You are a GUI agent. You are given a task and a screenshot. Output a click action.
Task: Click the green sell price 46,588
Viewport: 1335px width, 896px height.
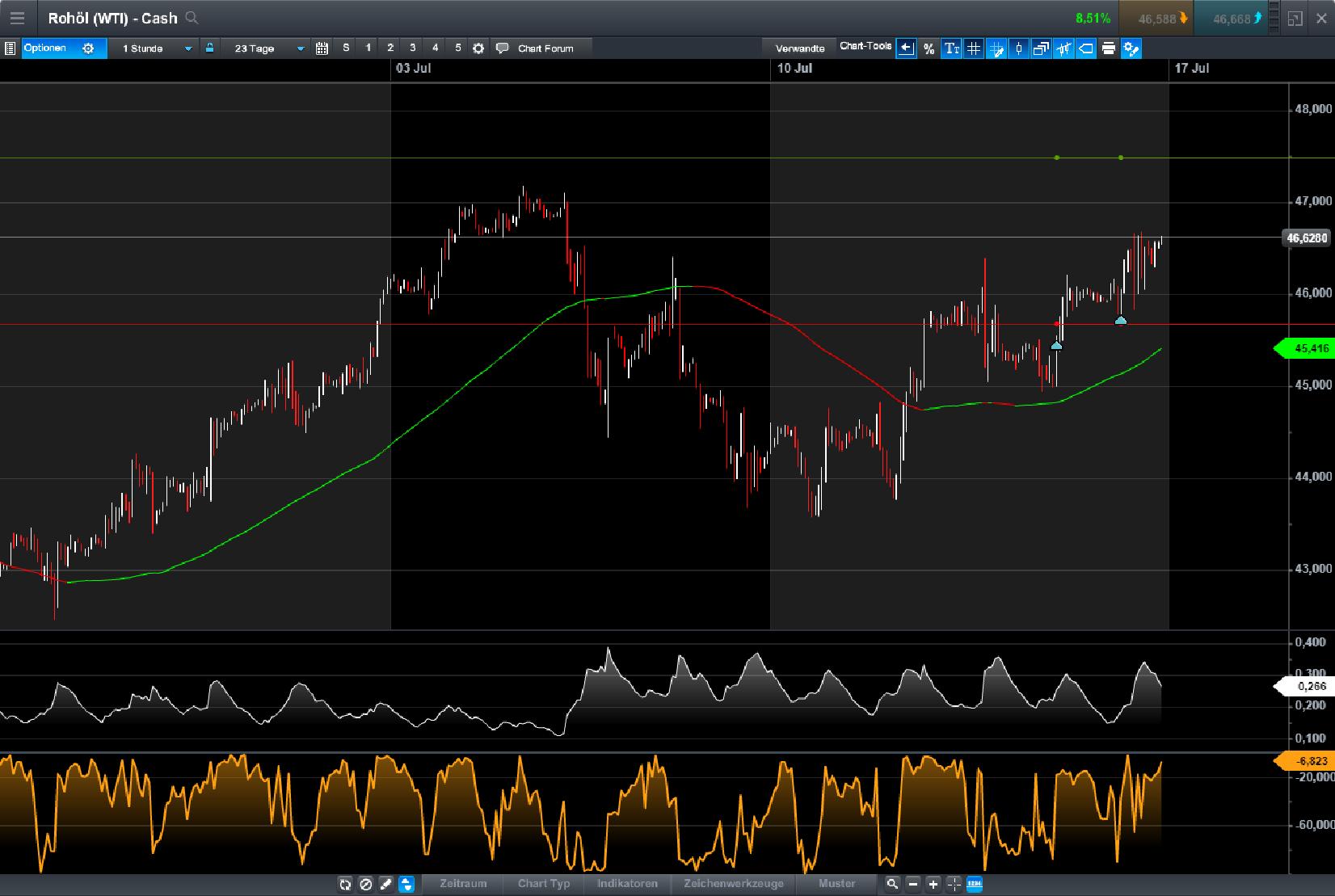[x=1159, y=17]
